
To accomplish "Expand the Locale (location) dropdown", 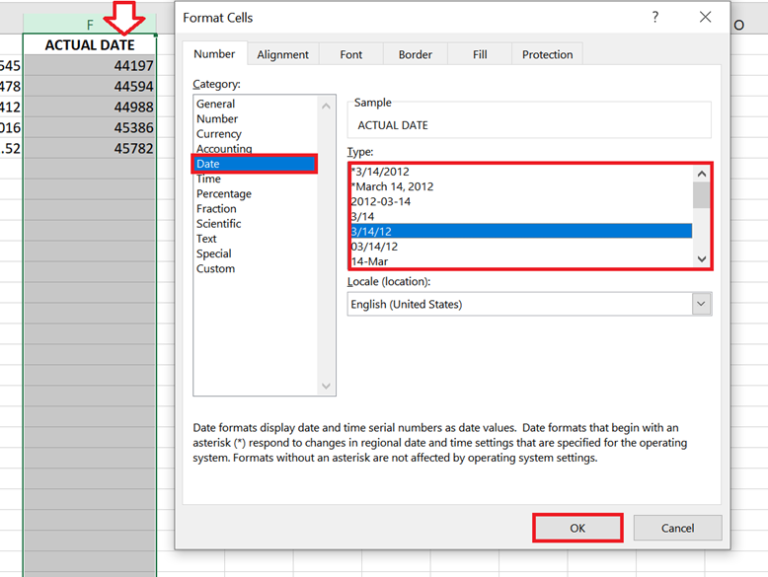I will [x=701, y=304].
